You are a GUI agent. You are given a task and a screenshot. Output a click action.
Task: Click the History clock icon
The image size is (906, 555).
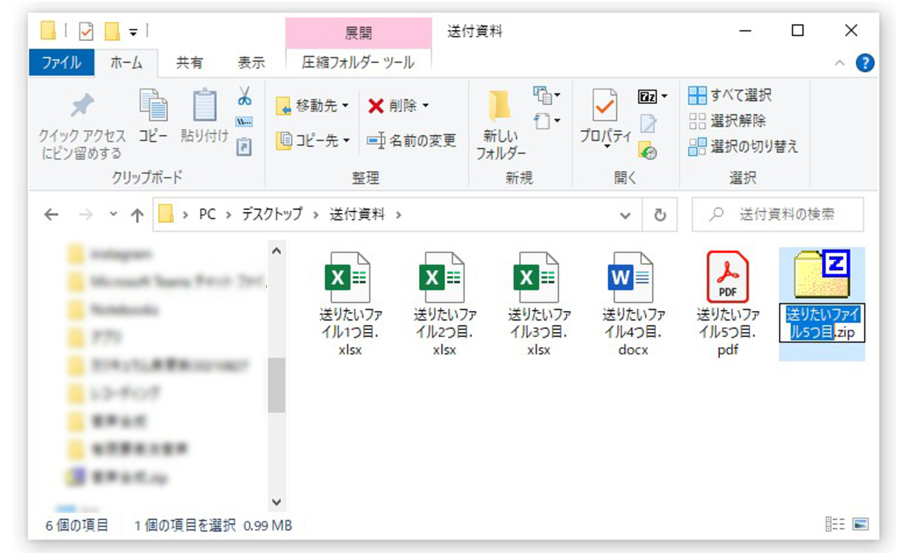647,150
